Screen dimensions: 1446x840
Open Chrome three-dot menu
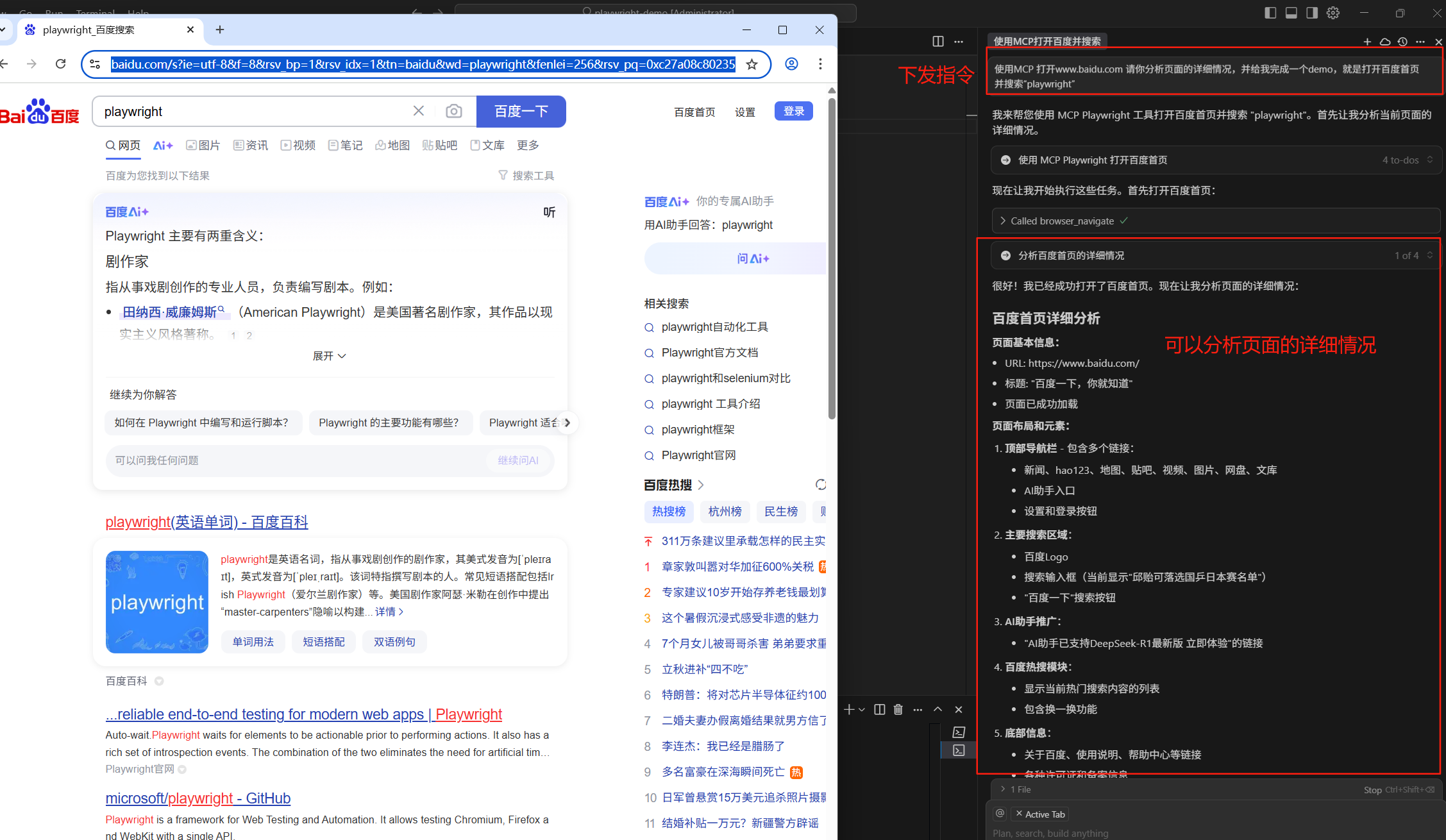[x=820, y=64]
